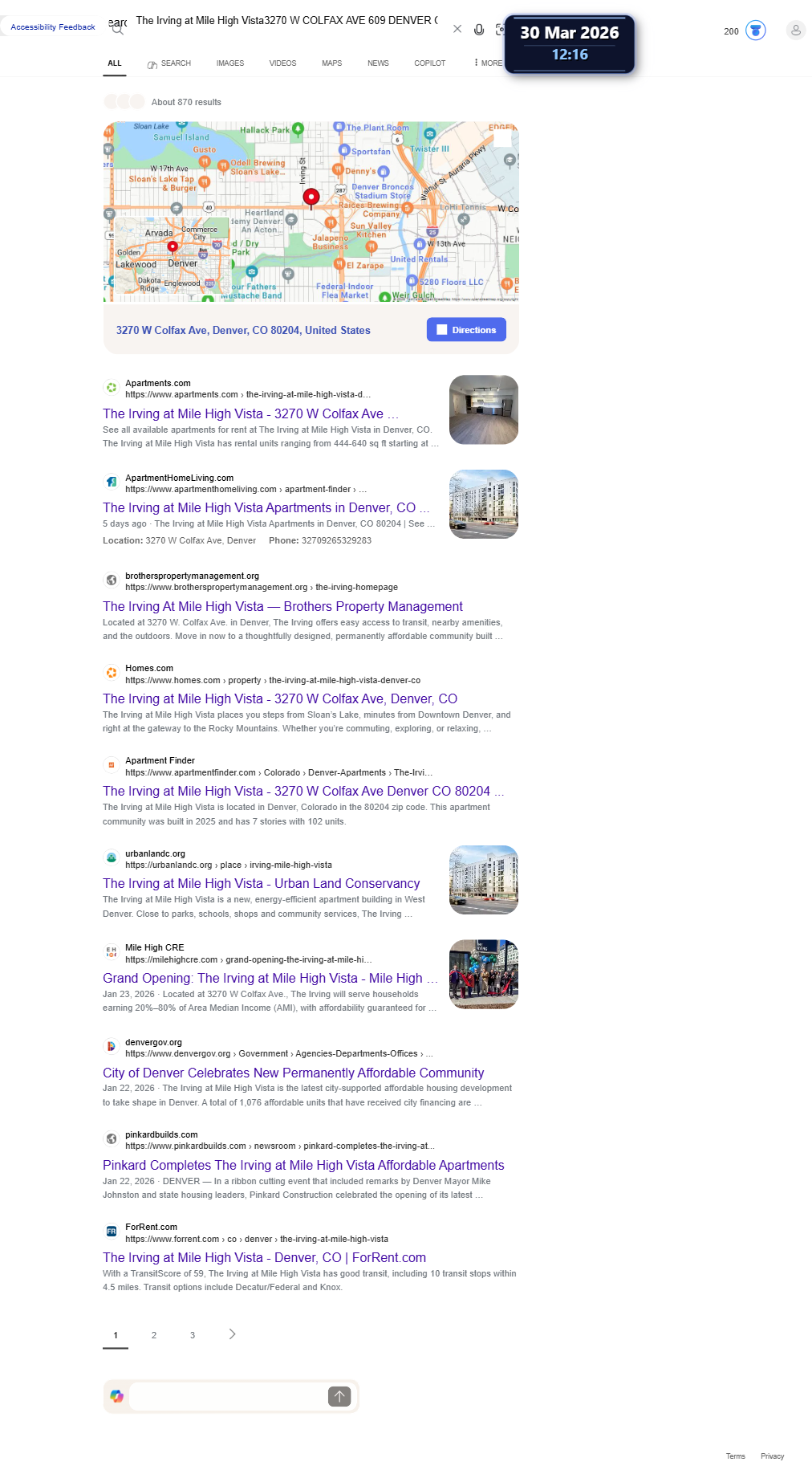This screenshot has height=1470, width=812.
Task: Click the 30 Mar 2026 clock widget
Action: (570, 43)
